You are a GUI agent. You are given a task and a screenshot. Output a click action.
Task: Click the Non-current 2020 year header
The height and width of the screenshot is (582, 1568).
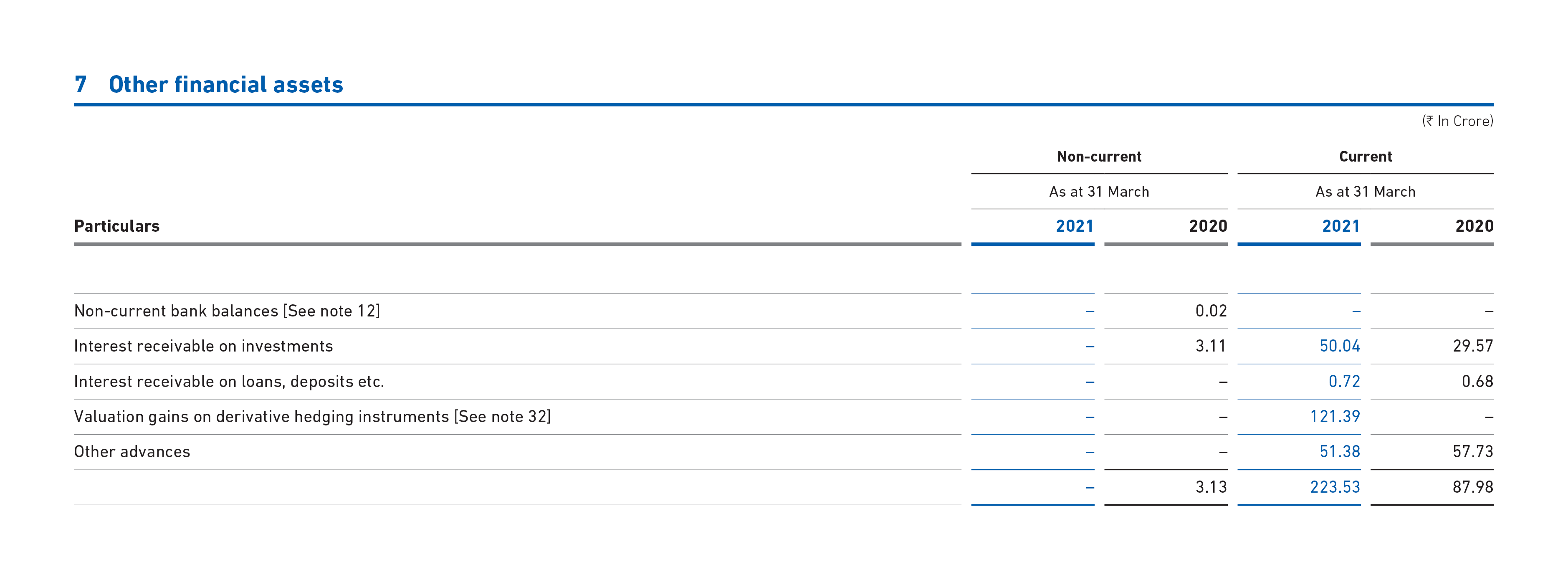point(1208,226)
